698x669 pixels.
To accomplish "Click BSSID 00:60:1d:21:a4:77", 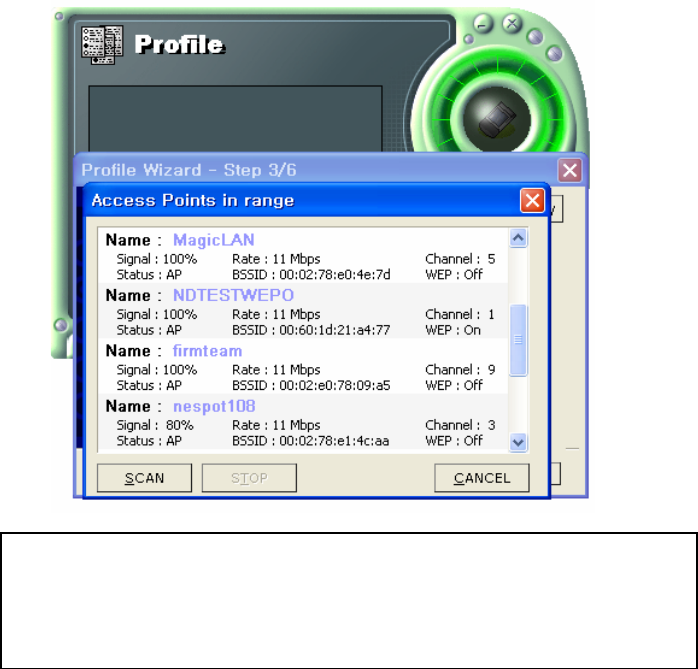I will point(311,330).
